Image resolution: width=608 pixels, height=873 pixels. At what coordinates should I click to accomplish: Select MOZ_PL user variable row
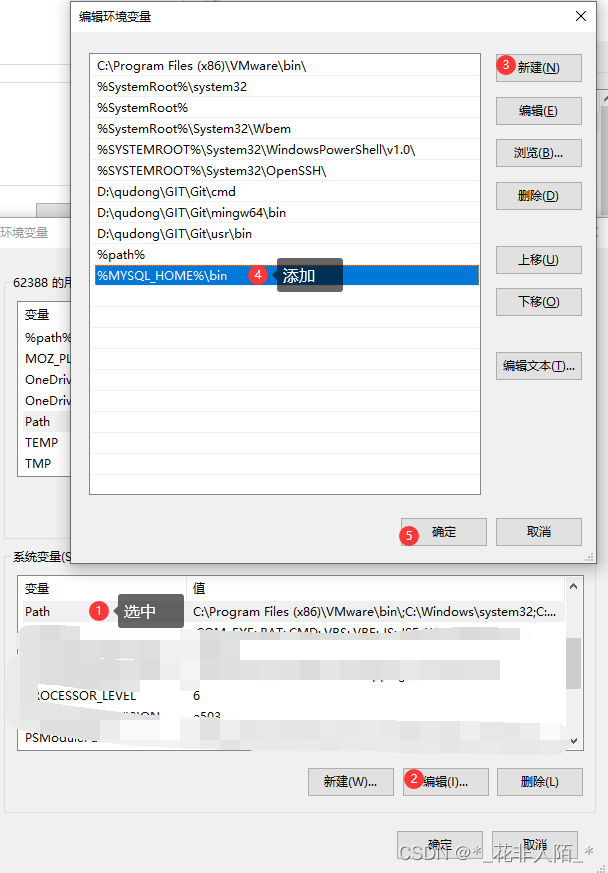(x=45, y=359)
